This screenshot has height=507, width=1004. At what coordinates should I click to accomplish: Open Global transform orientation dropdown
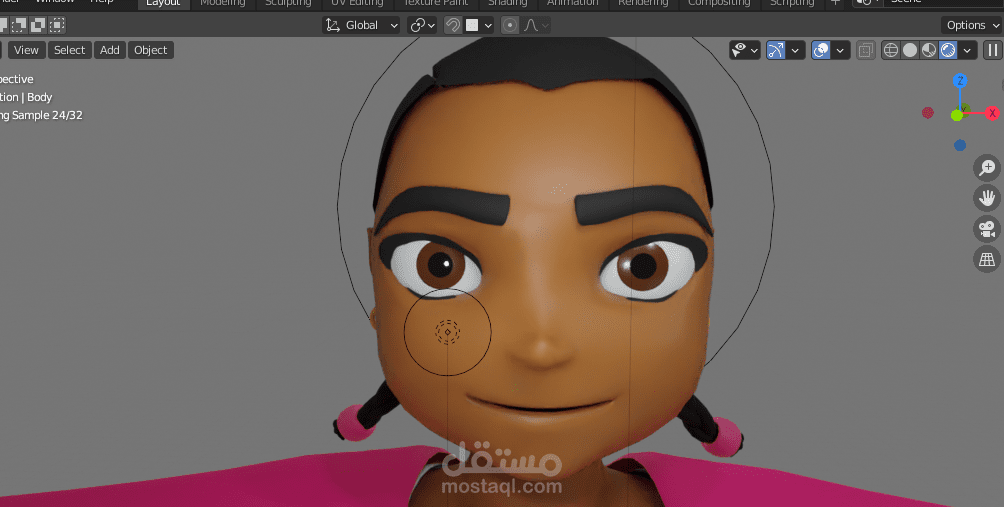click(361, 25)
